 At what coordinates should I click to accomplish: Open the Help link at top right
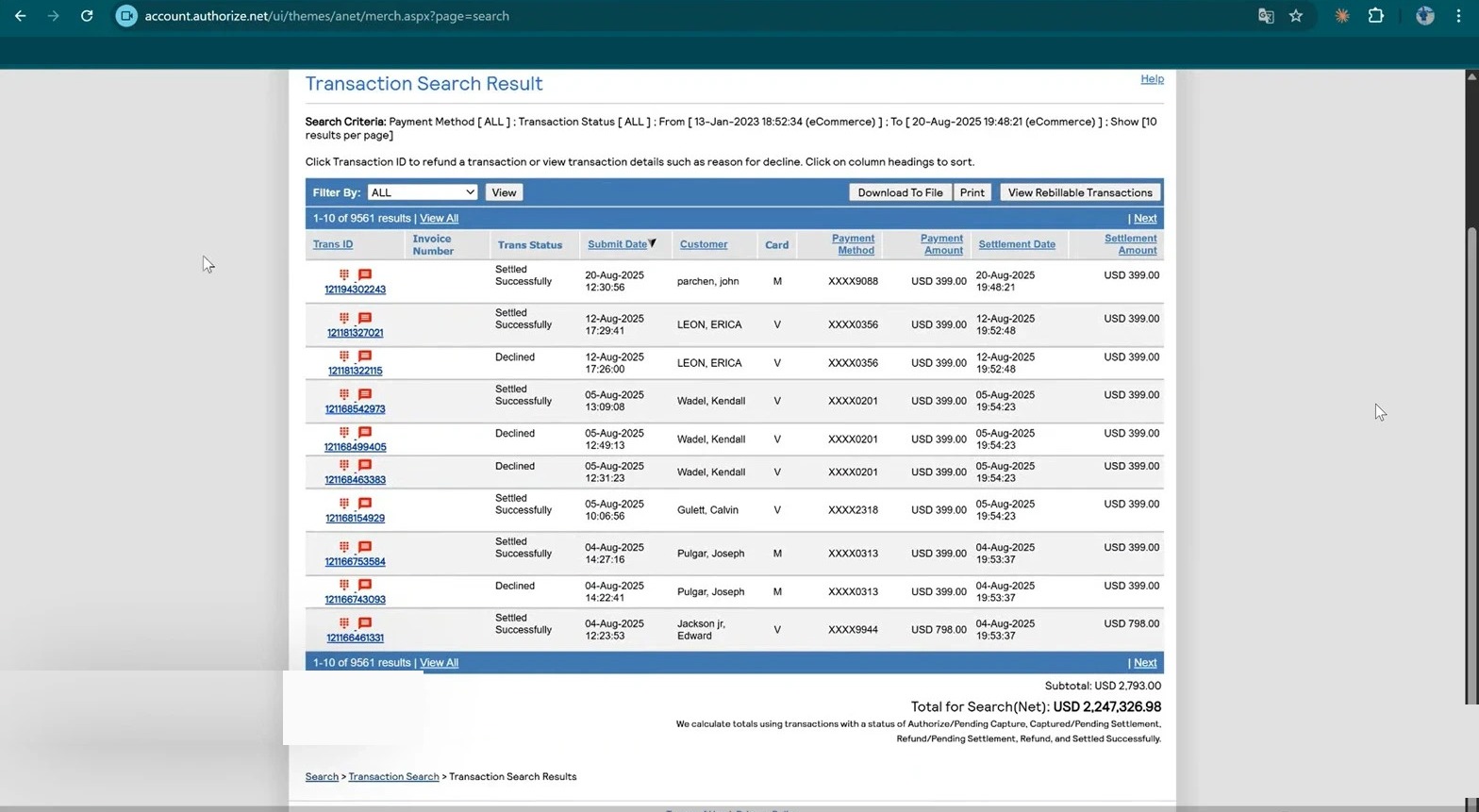click(x=1152, y=79)
